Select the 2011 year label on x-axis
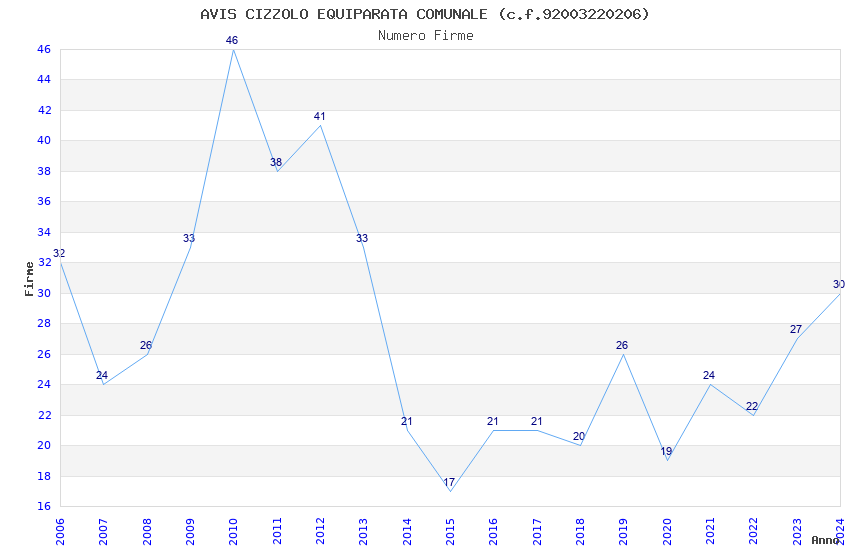 point(276,532)
